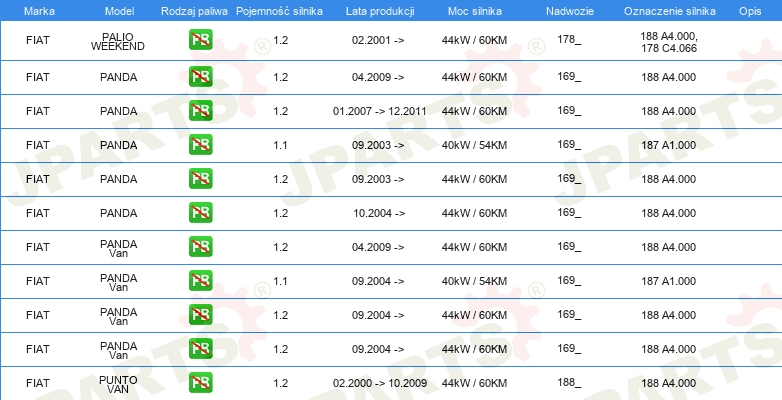This screenshot has height=400, width=782.
Task: Click fuel icon in PUNTO VAN row
Action: click(200, 383)
